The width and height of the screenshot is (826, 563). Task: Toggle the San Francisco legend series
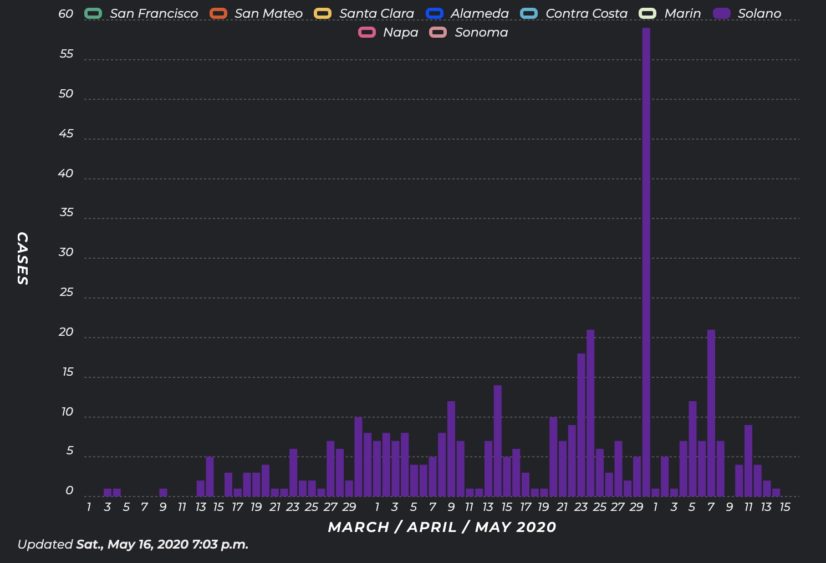141,13
